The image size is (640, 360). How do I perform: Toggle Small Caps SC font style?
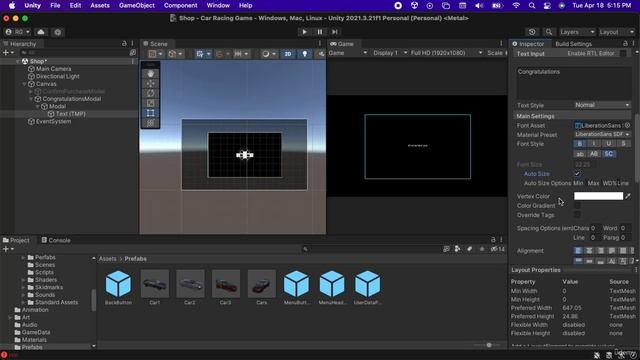609,154
